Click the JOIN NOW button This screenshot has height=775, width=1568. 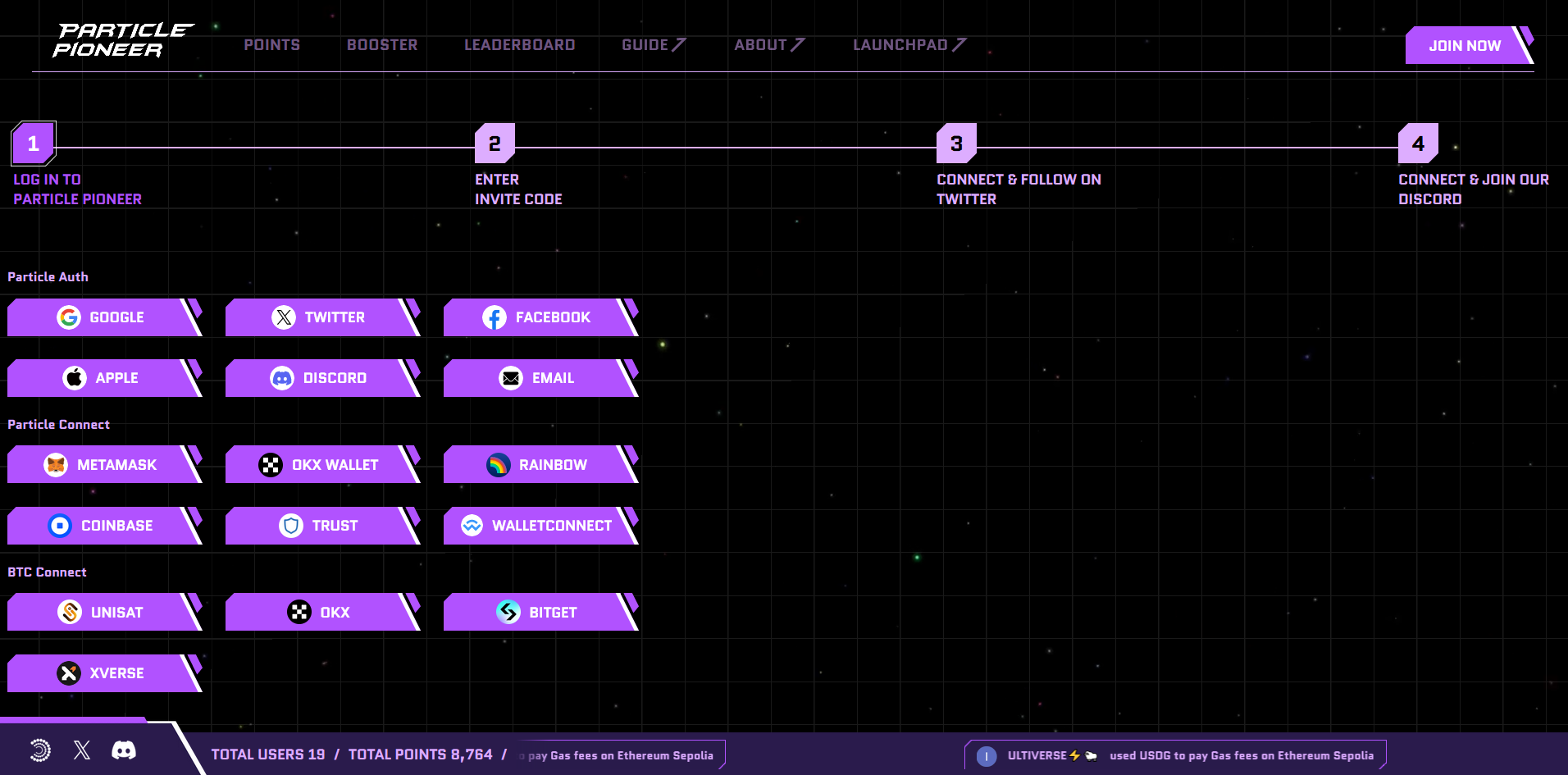click(x=1464, y=46)
